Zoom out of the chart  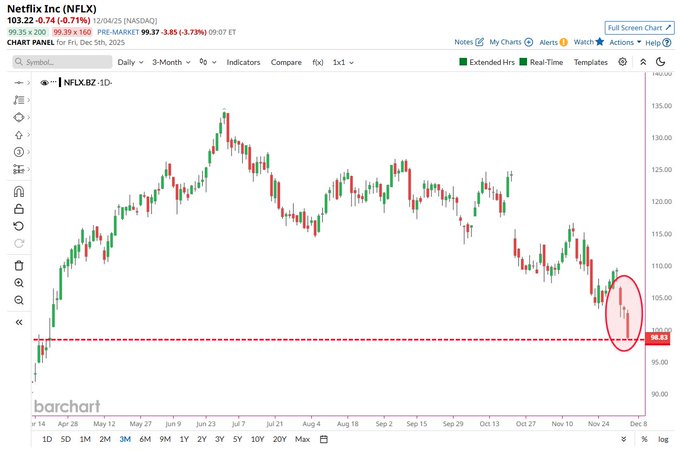(19, 300)
